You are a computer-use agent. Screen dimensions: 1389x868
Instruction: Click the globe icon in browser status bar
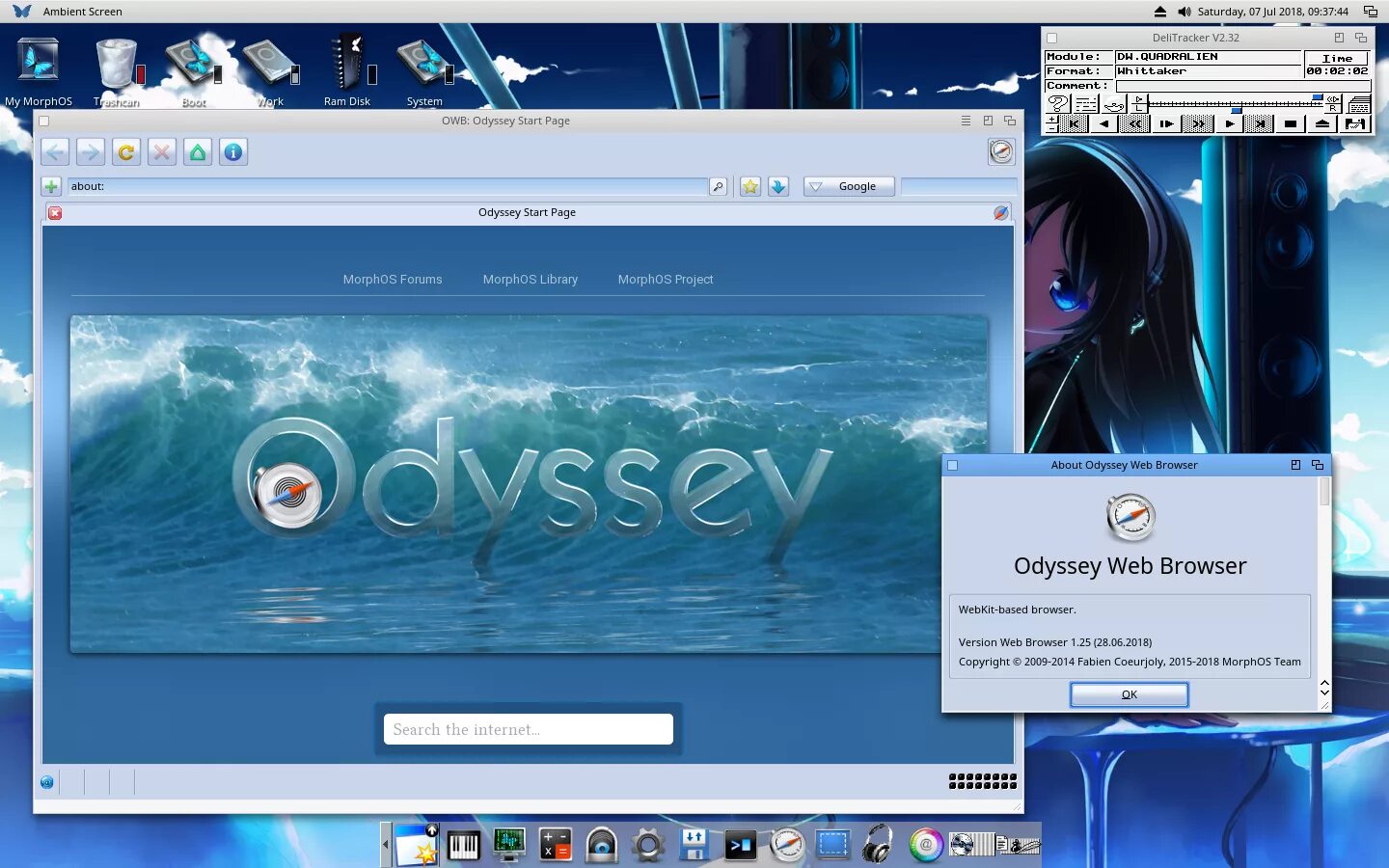coord(47,782)
